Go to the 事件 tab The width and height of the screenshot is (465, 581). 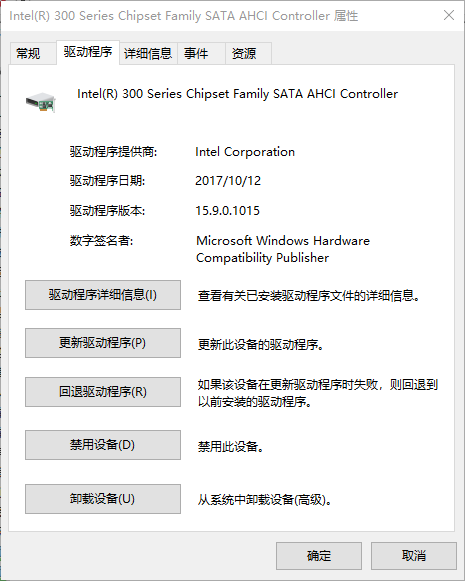pos(196,54)
